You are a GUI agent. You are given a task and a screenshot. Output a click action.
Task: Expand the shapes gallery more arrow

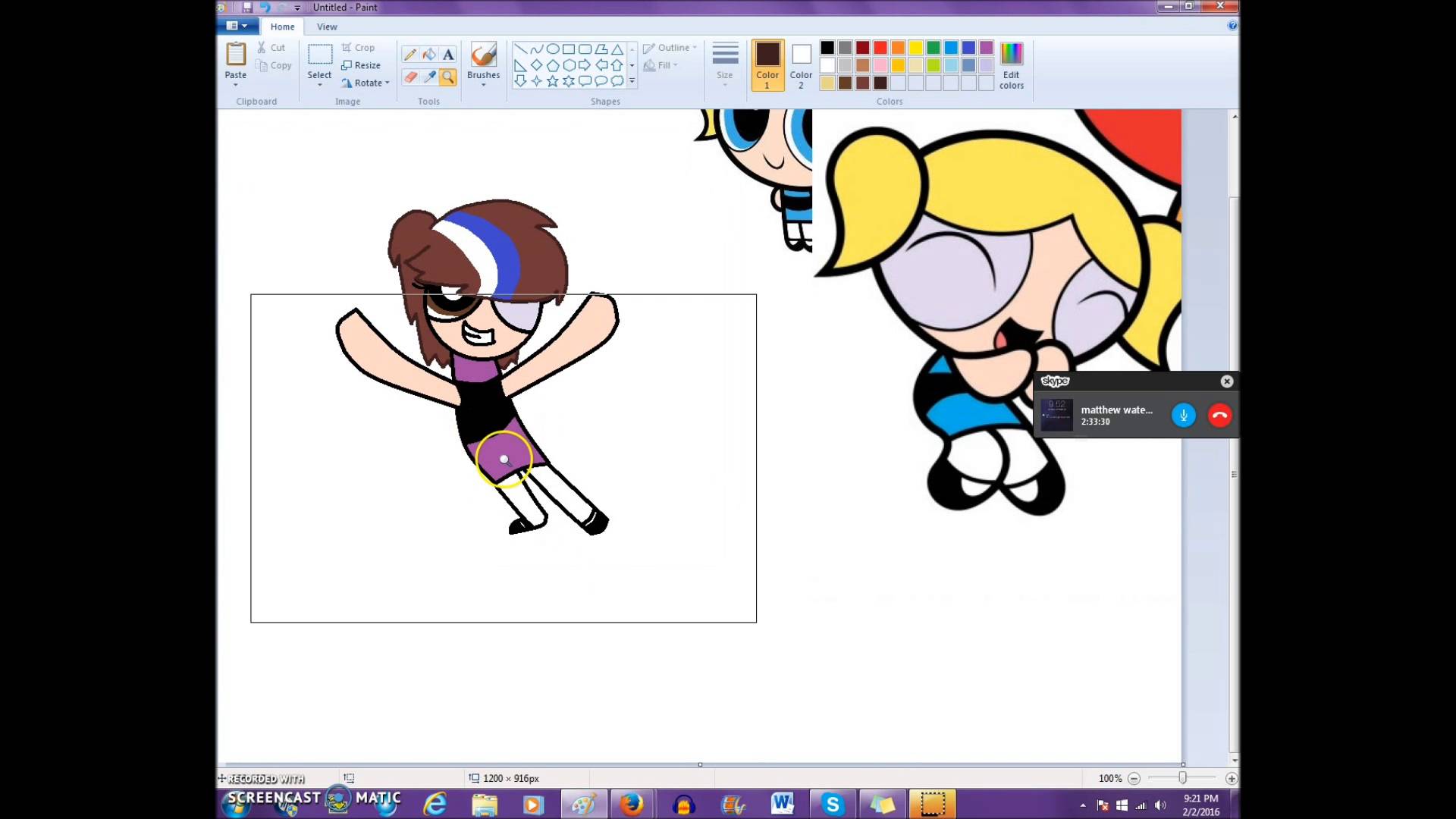click(632, 81)
